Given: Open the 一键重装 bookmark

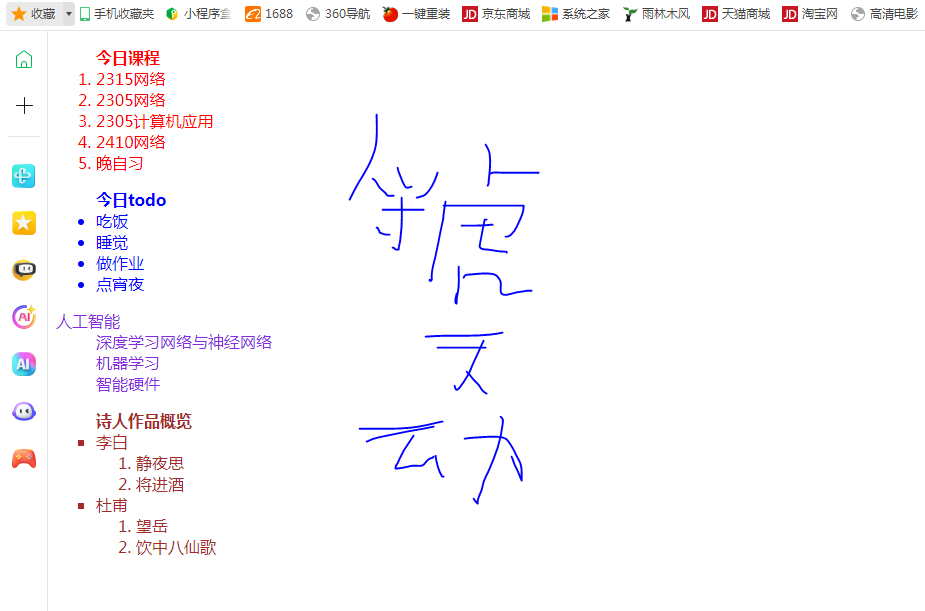Looking at the screenshot, I should (416, 14).
